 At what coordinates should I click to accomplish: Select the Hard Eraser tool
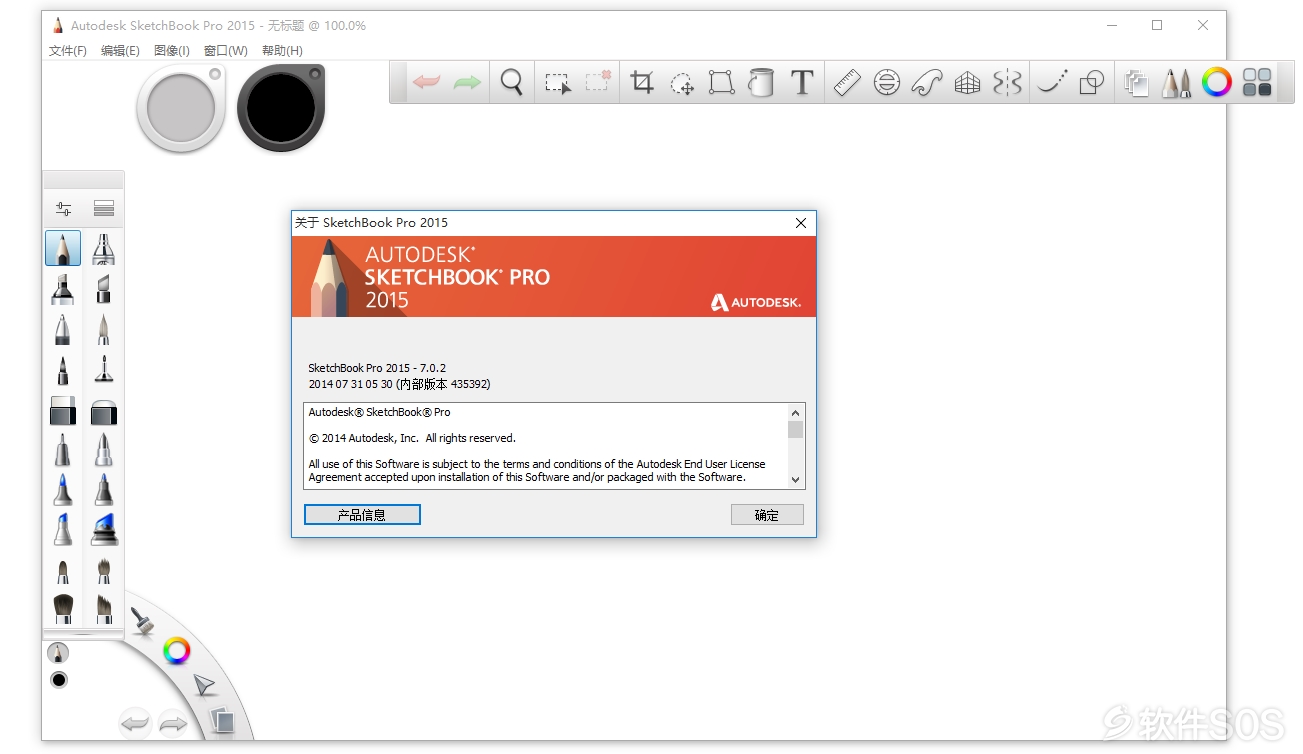tap(63, 410)
